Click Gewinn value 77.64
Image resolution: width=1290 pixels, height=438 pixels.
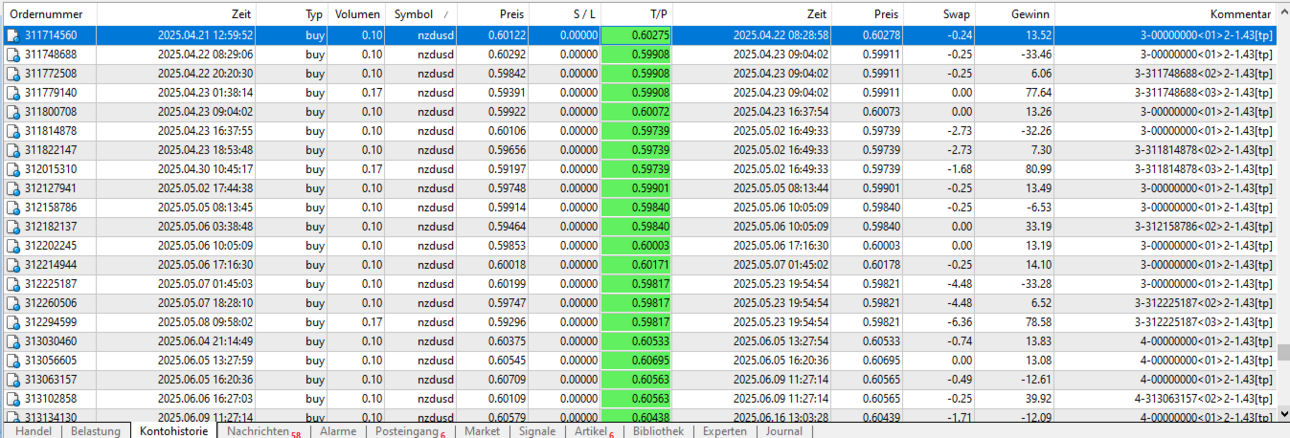[1036, 92]
